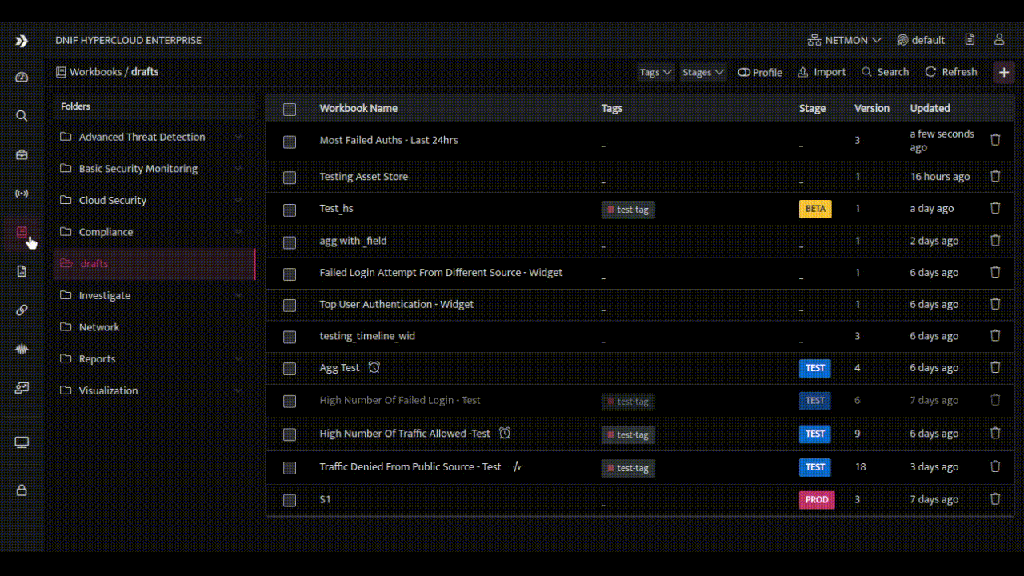Open the Tags filter dropdown

pos(655,72)
